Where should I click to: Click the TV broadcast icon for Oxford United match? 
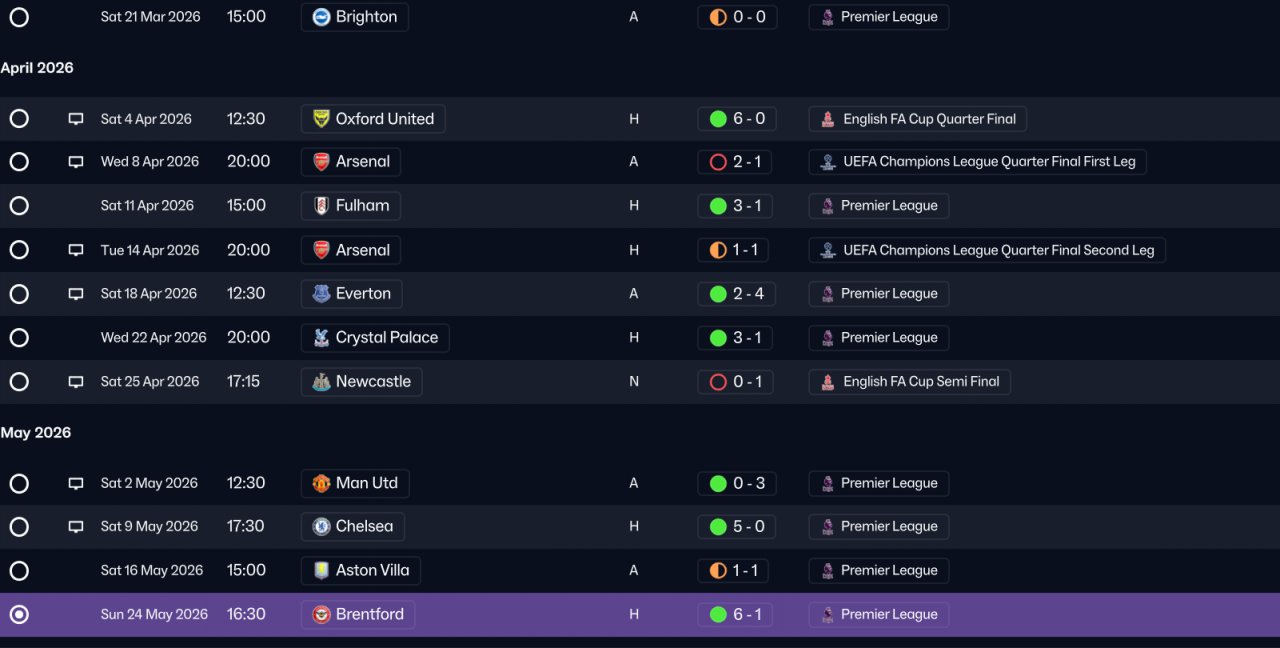[x=76, y=119]
